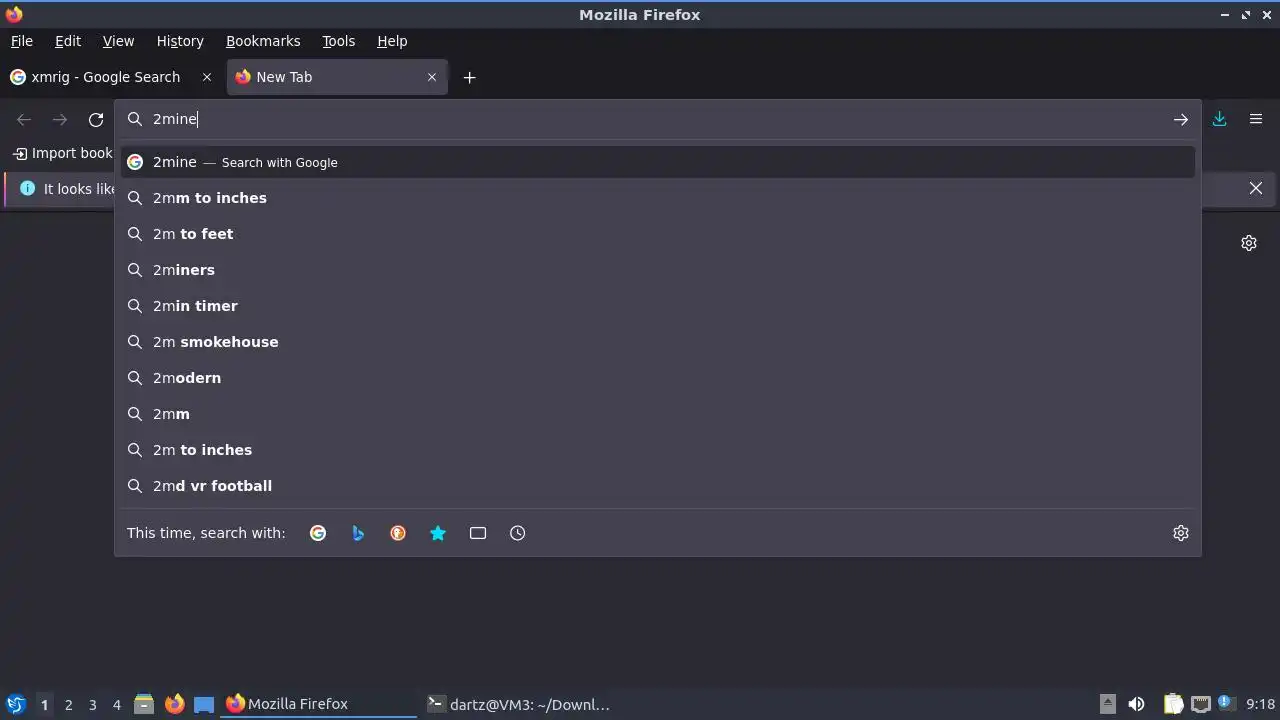1280x720 pixels.
Task: Switch to workspace 3 in taskbar
Action: point(92,705)
